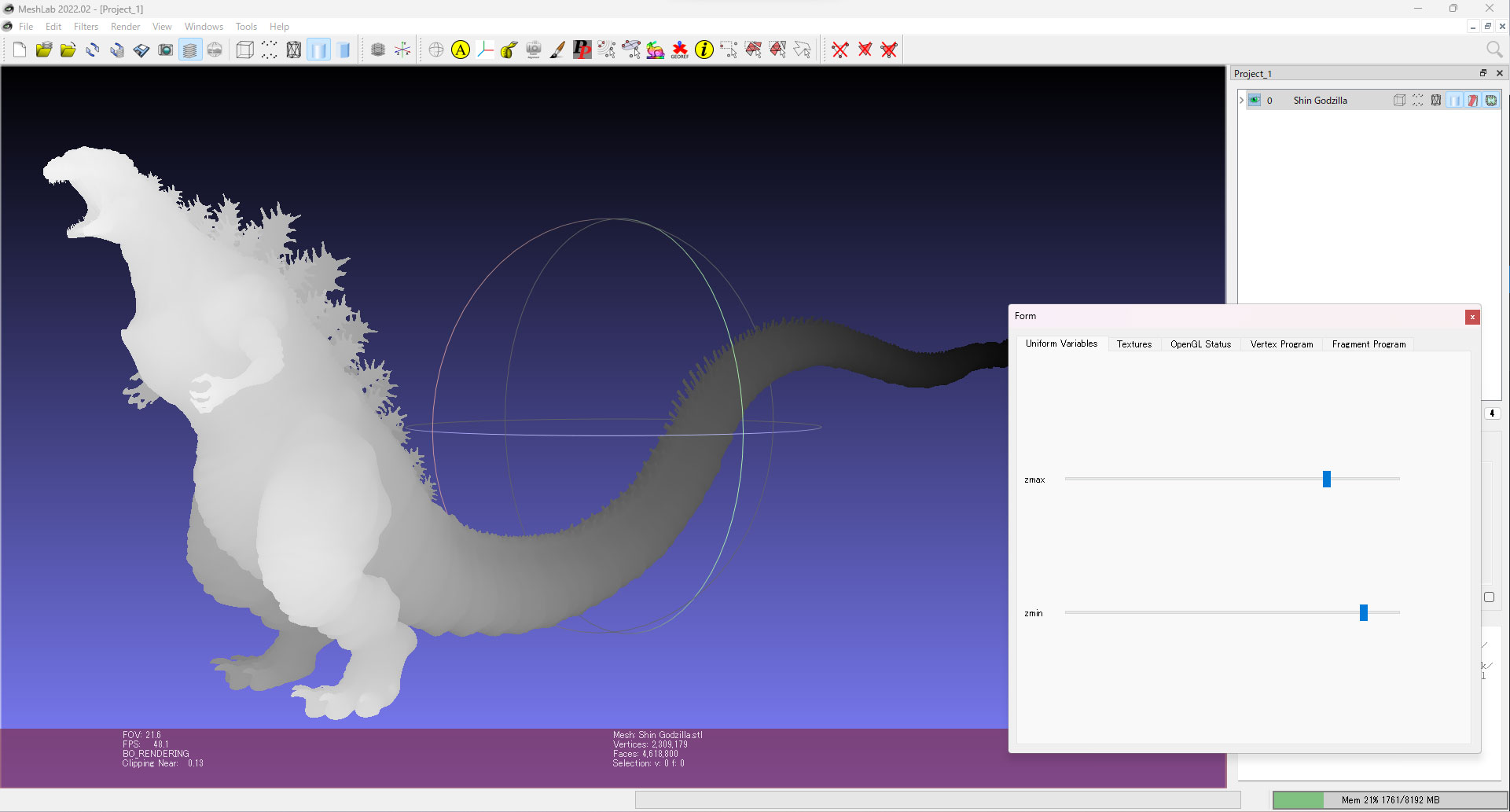This screenshot has width=1510, height=812.
Task: Open the Windows menu
Action: (x=204, y=27)
